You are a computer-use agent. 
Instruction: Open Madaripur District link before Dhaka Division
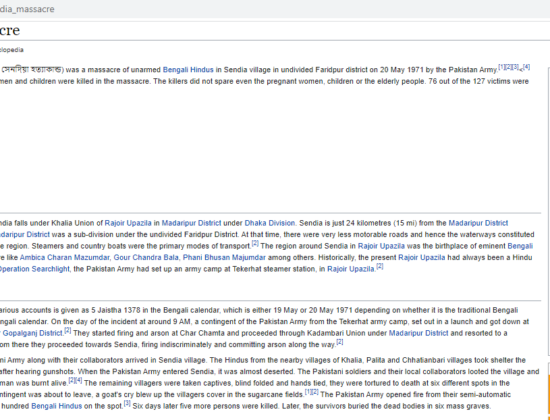(x=192, y=223)
